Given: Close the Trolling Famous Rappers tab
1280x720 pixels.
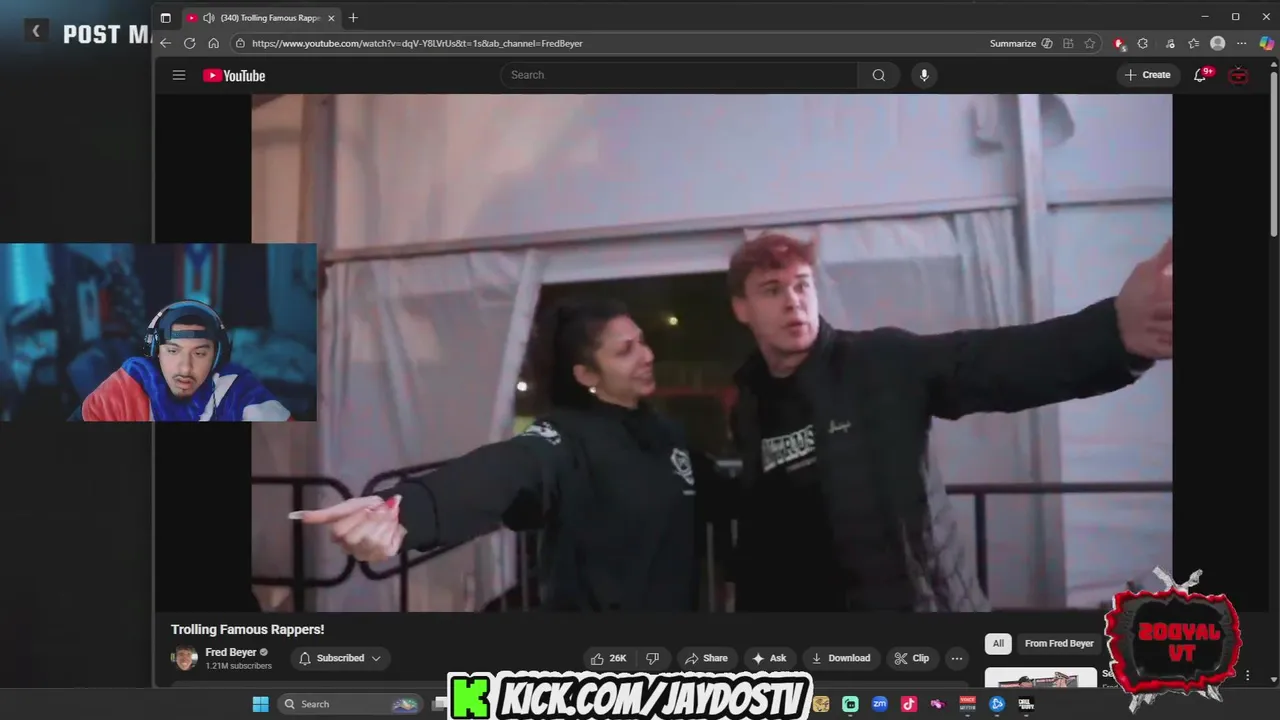Looking at the screenshot, I should (331, 18).
